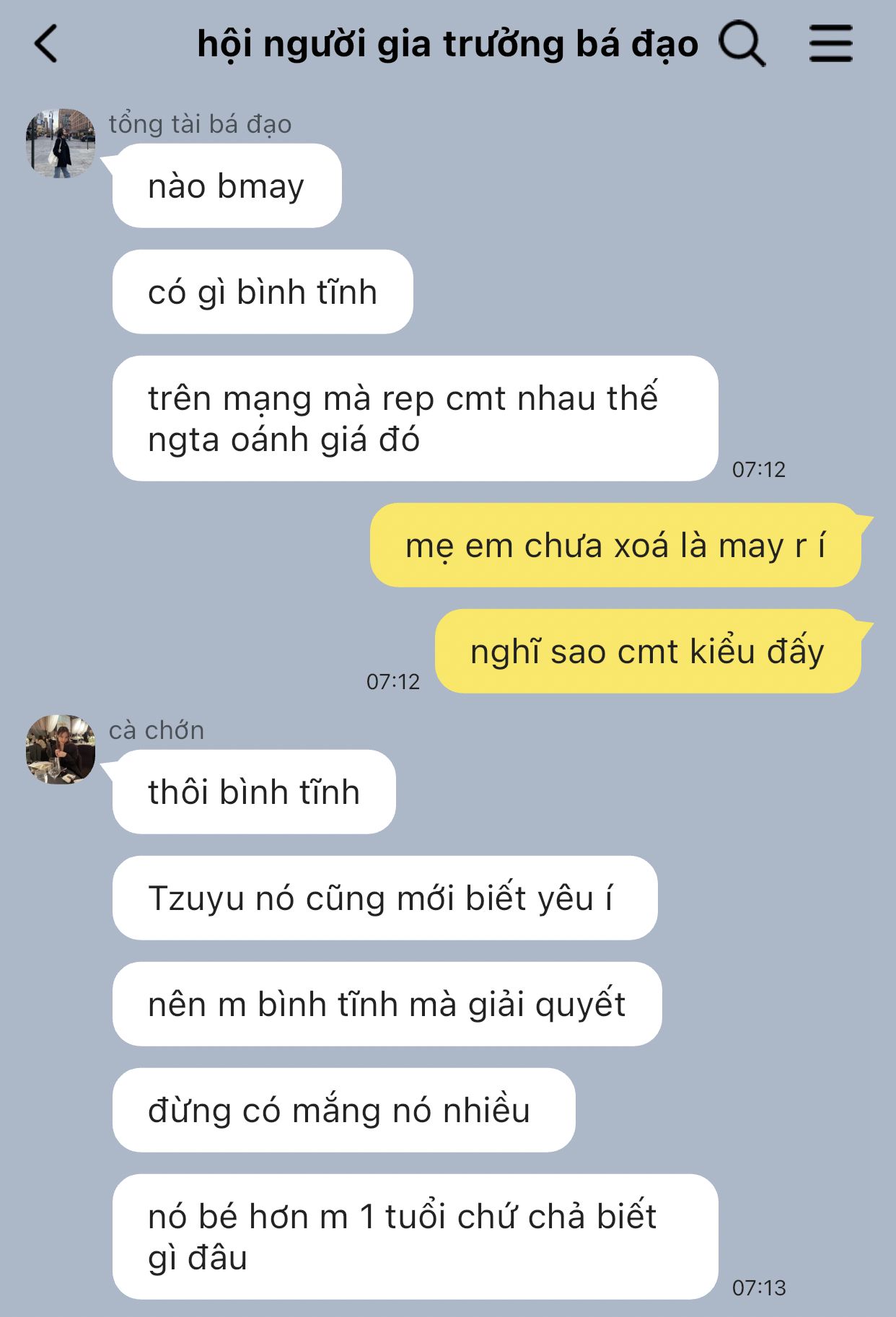The height and width of the screenshot is (1317, 896).
Task: Select message Tzuyu nó cũng mới biết yêu
Action: tap(385, 898)
